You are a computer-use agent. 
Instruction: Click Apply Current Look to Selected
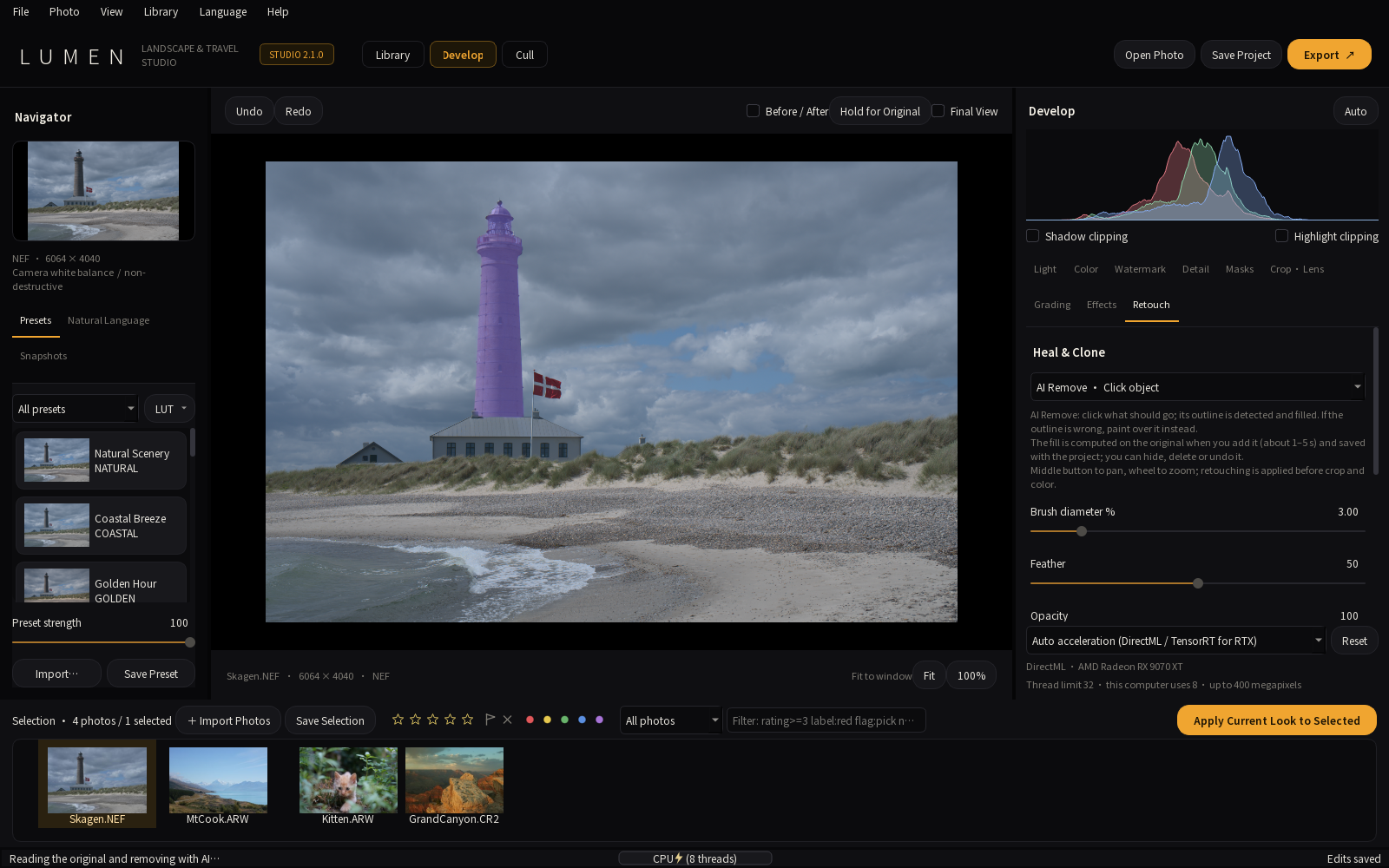[x=1277, y=720]
